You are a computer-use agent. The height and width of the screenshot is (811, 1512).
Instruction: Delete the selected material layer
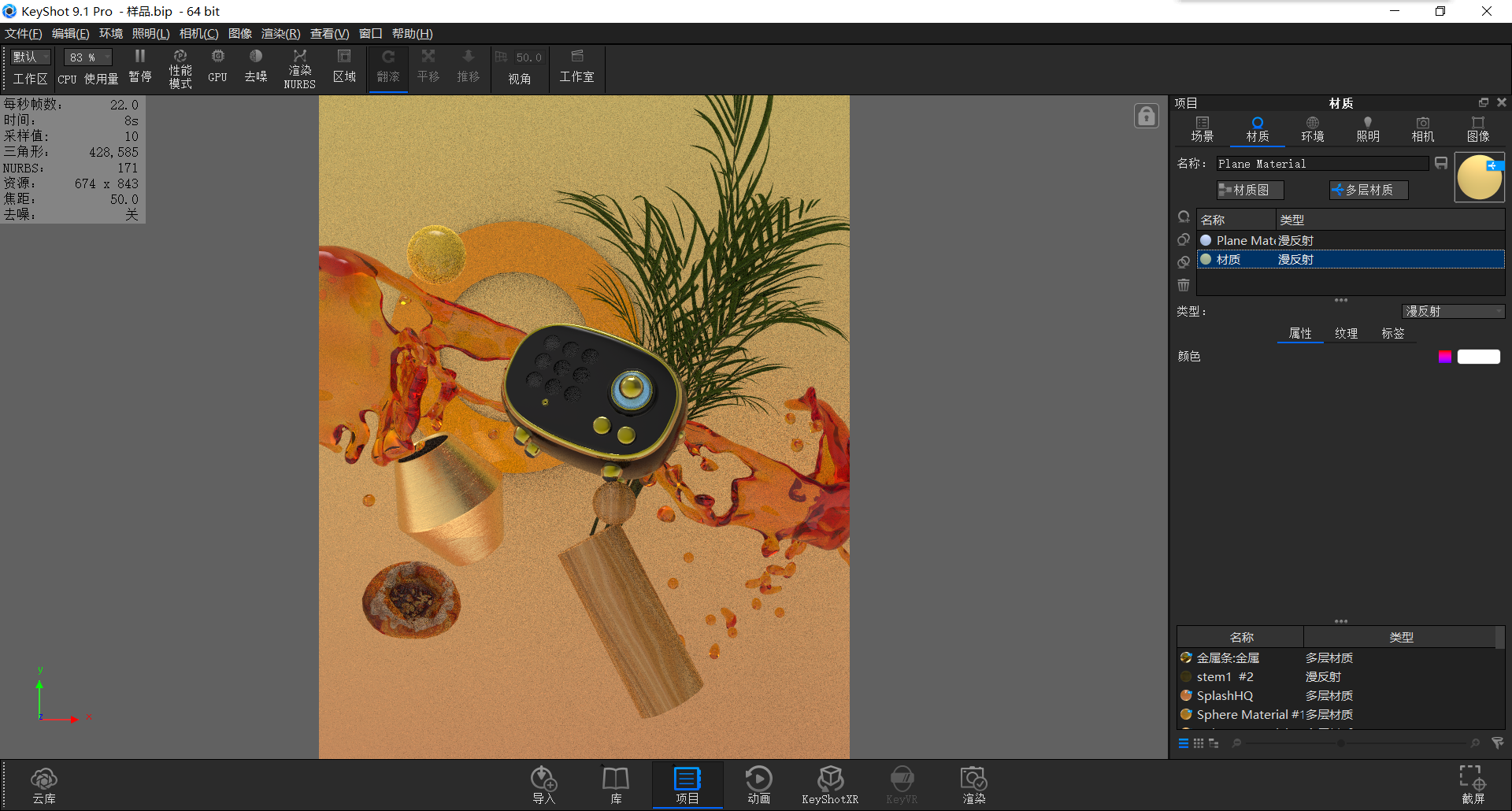tap(1184, 285)
